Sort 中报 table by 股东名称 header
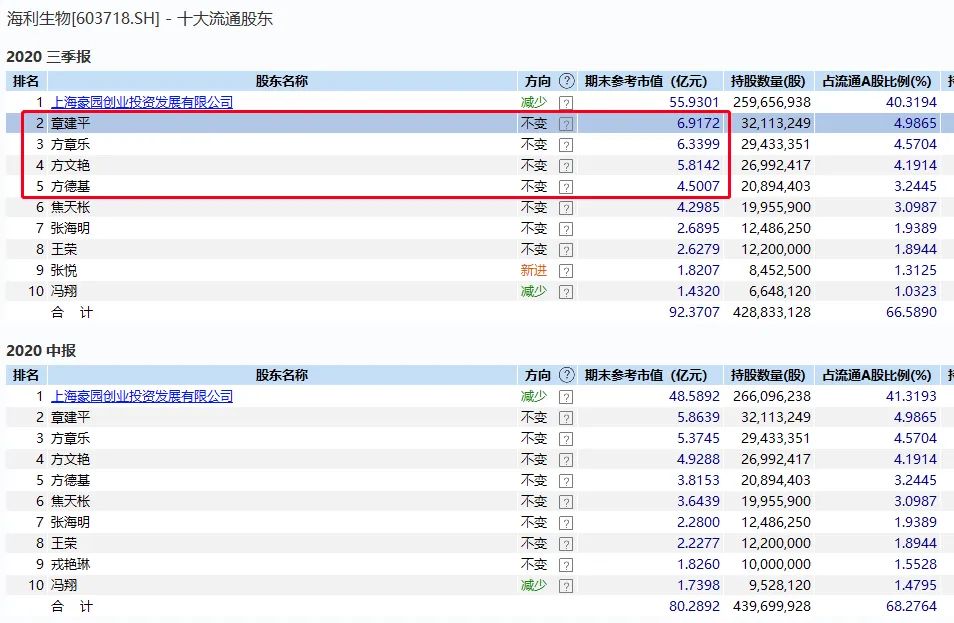Image resolution: width=954 pixels, height=623 pixels. point(282,375)
